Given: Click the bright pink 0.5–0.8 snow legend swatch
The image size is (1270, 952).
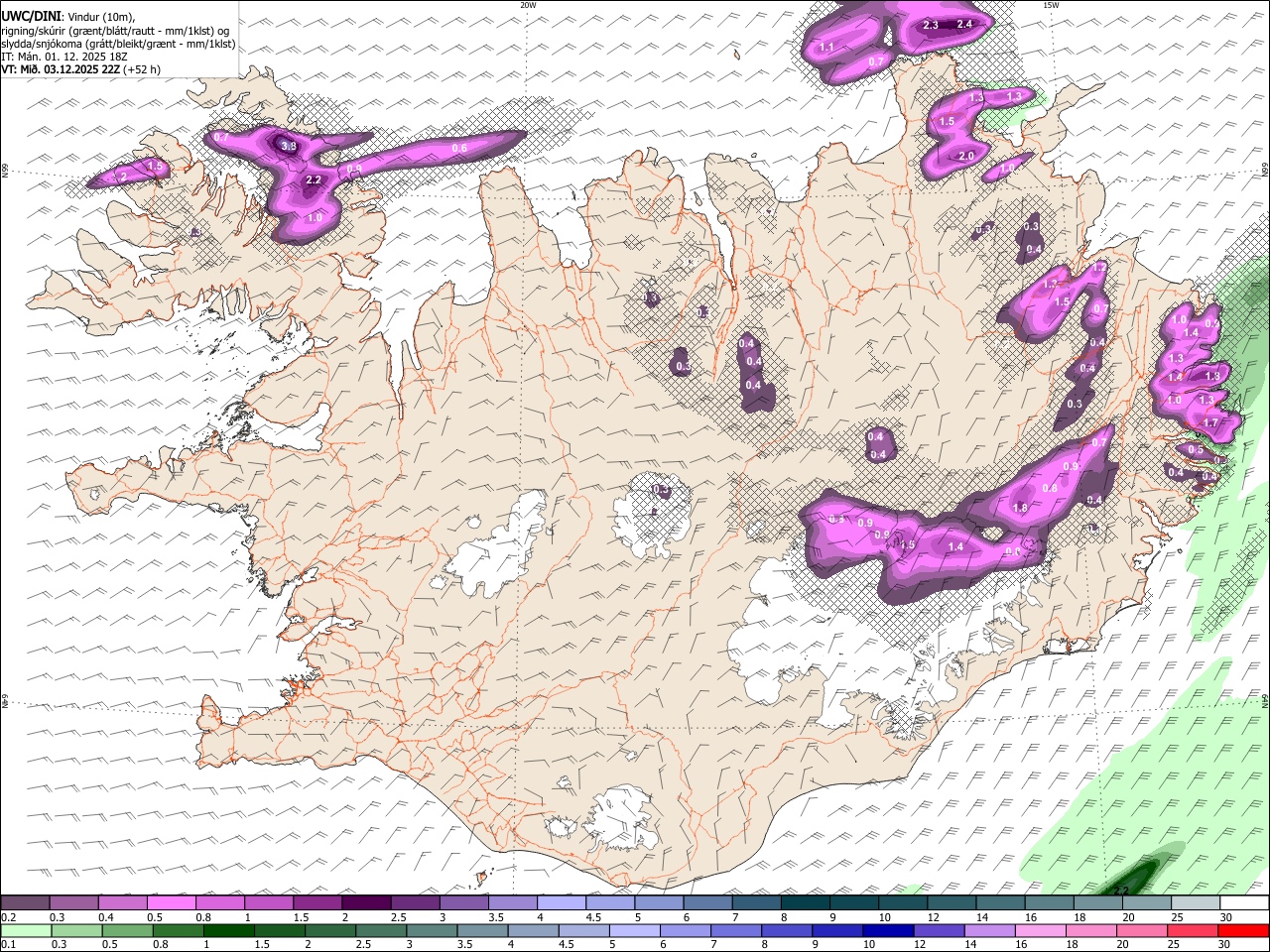Looking at the screenshot, I should [x=172, y=903].
